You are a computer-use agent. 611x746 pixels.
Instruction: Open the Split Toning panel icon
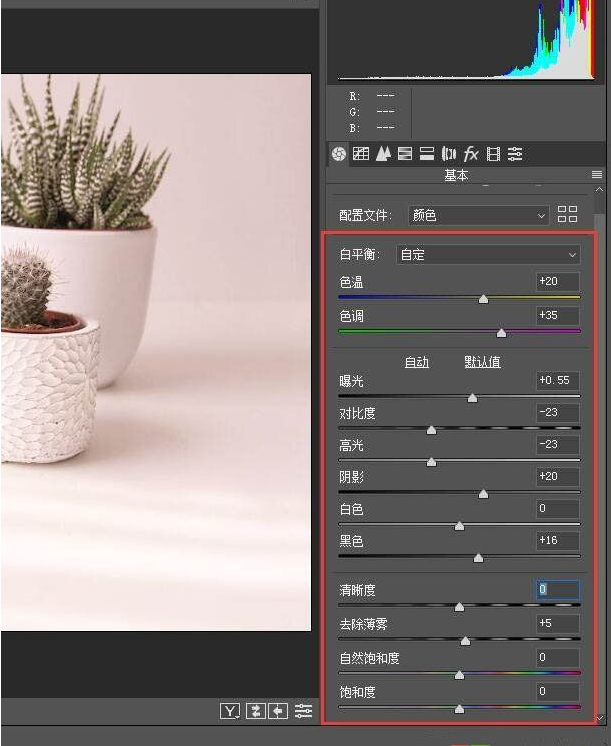[426, 154]
